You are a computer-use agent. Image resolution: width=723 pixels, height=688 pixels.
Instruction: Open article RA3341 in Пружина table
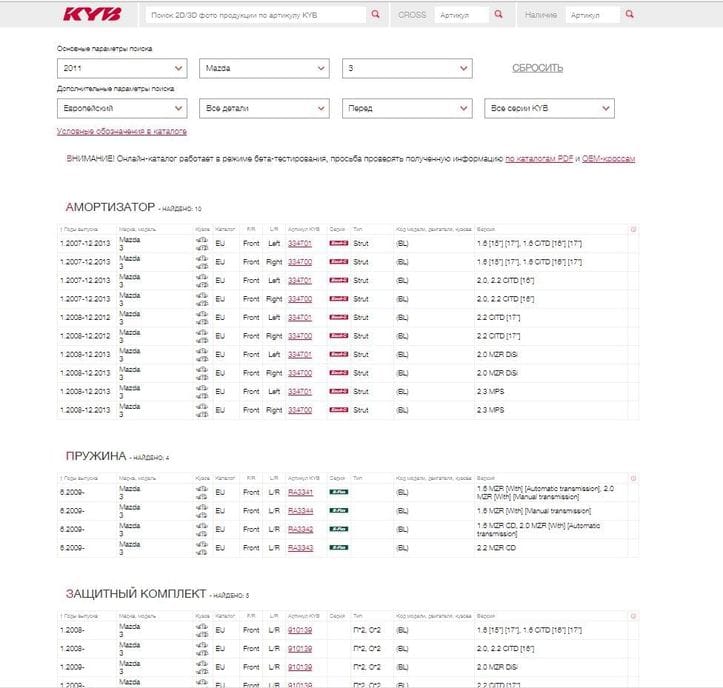pos(300,492)
